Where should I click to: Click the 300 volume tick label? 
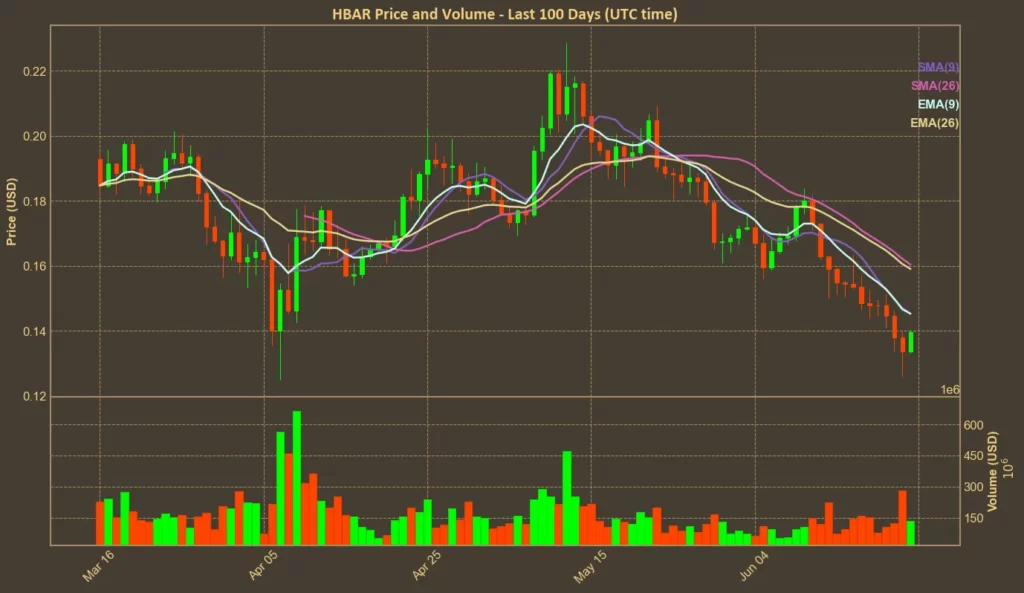973,487
